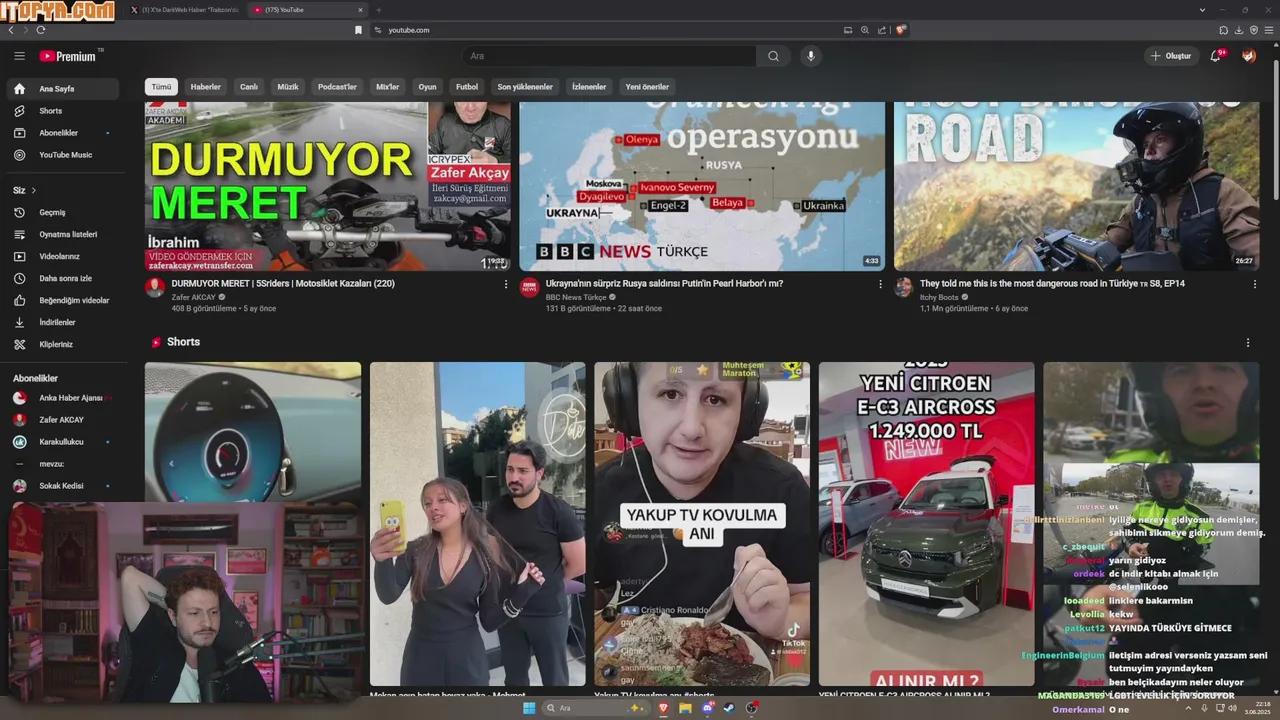The height and width of the screenshot is (720, 1280).
Task: Open Beğendiğim videolar list
Action: 62,300
